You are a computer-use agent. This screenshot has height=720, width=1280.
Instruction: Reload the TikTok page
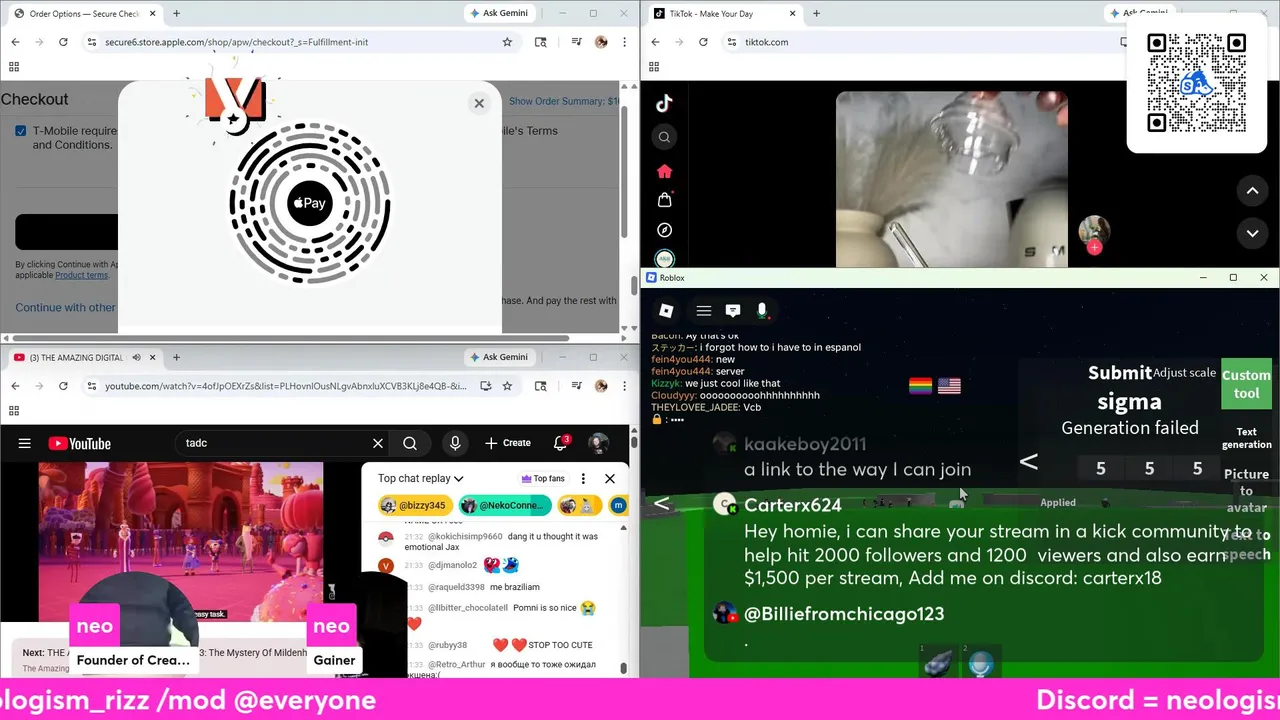point(703,42)
